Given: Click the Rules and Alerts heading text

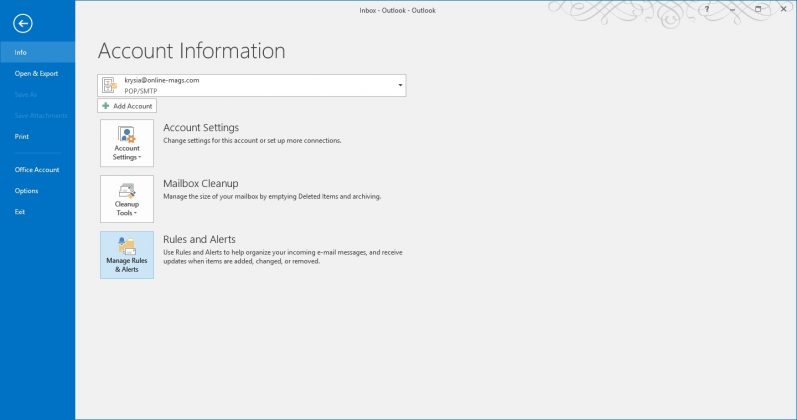Looking at the screenshot, I should point(199,239).
